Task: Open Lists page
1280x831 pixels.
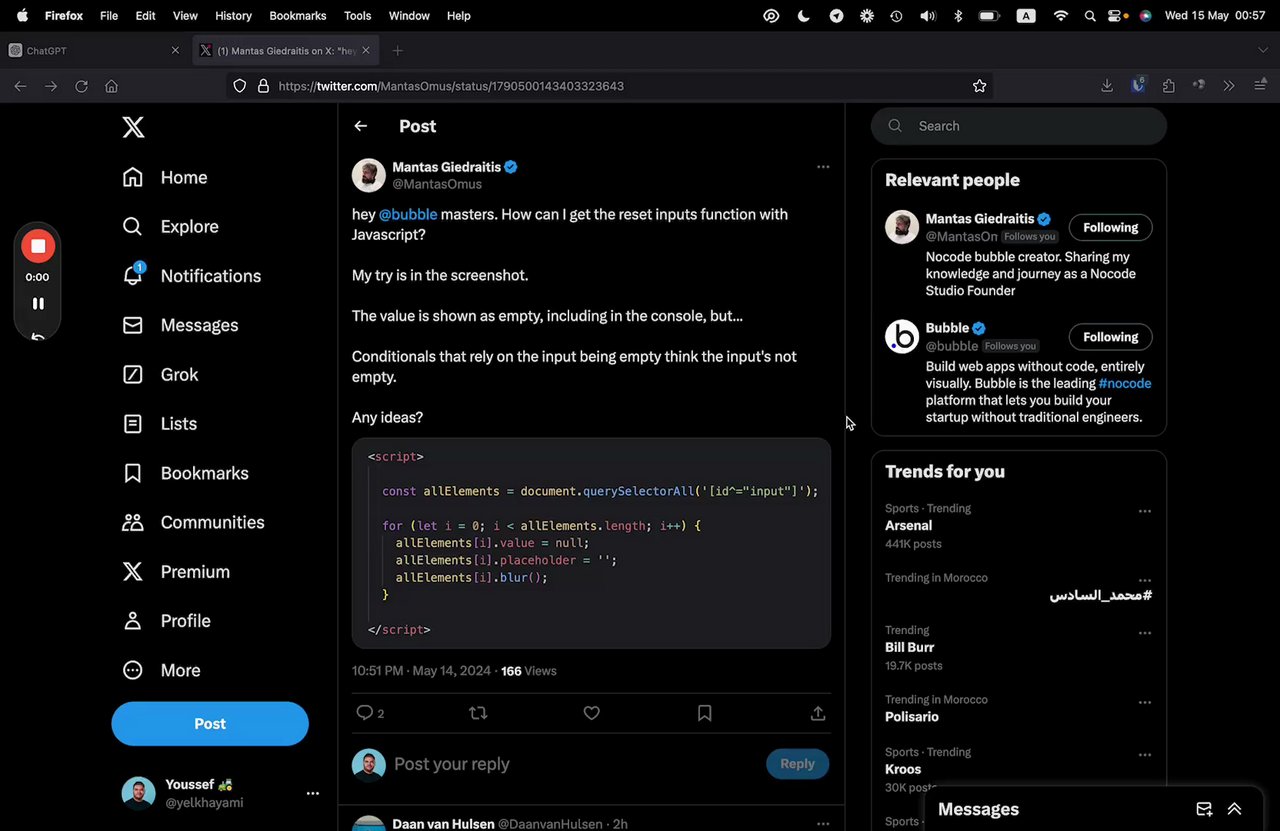Action: [x=159, y=424]
